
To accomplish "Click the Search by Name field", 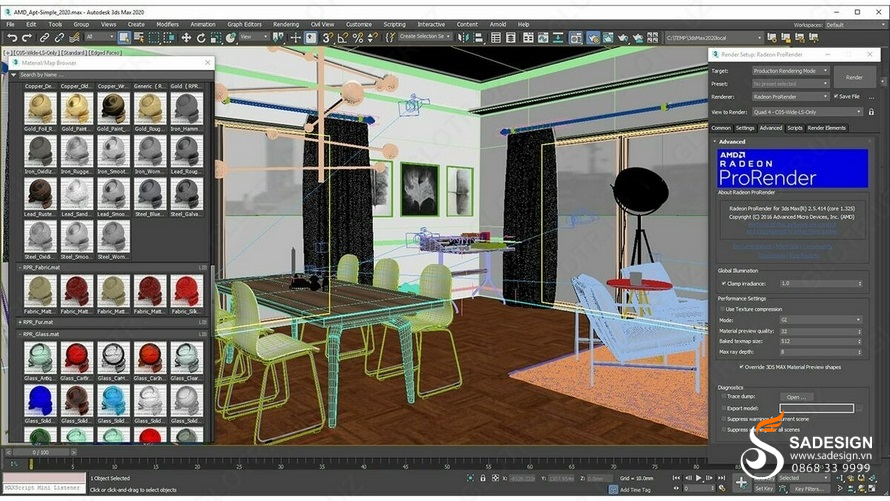I will tap(114, 75).
